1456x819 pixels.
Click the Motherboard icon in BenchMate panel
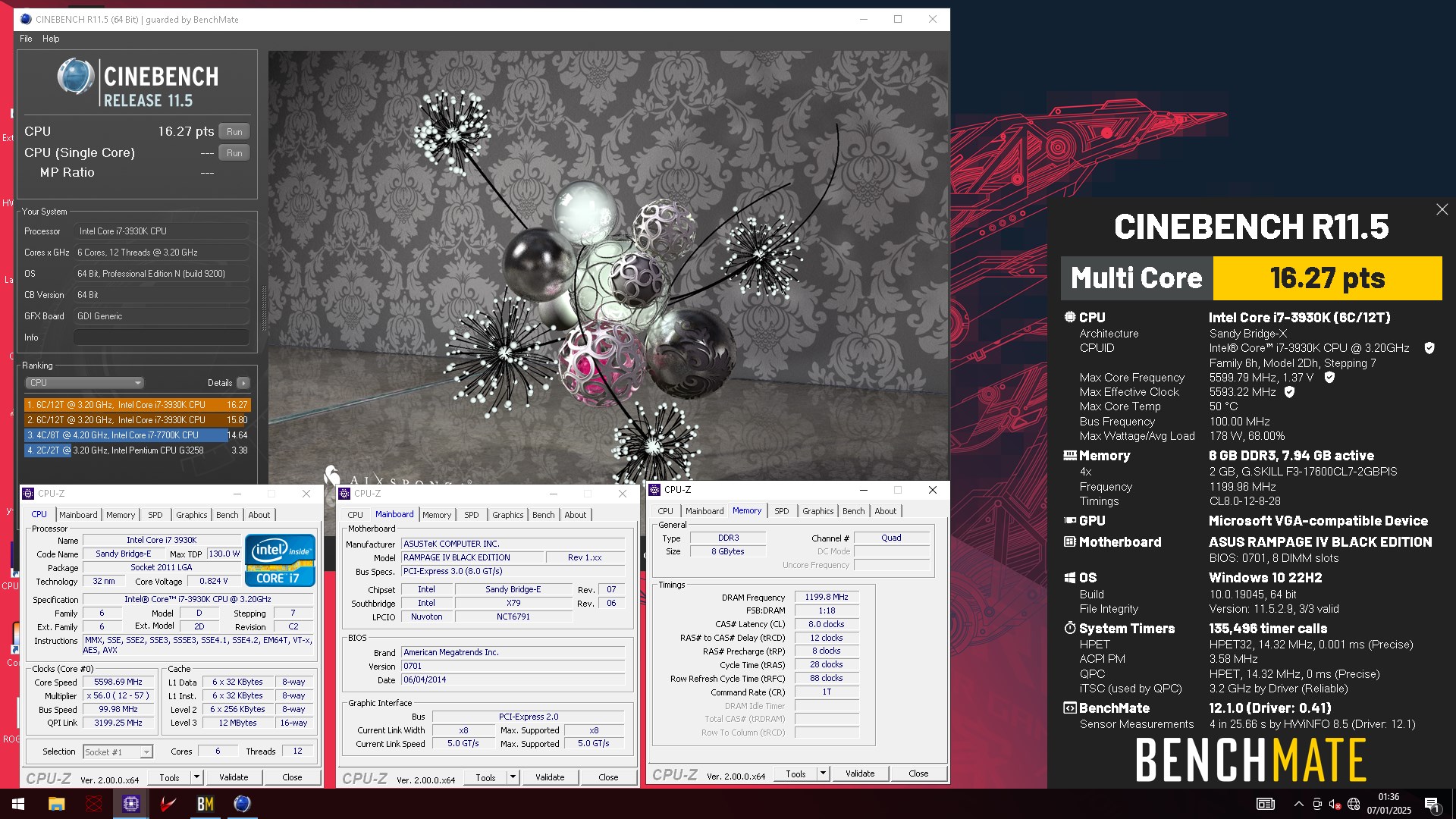click(1070, 541)
